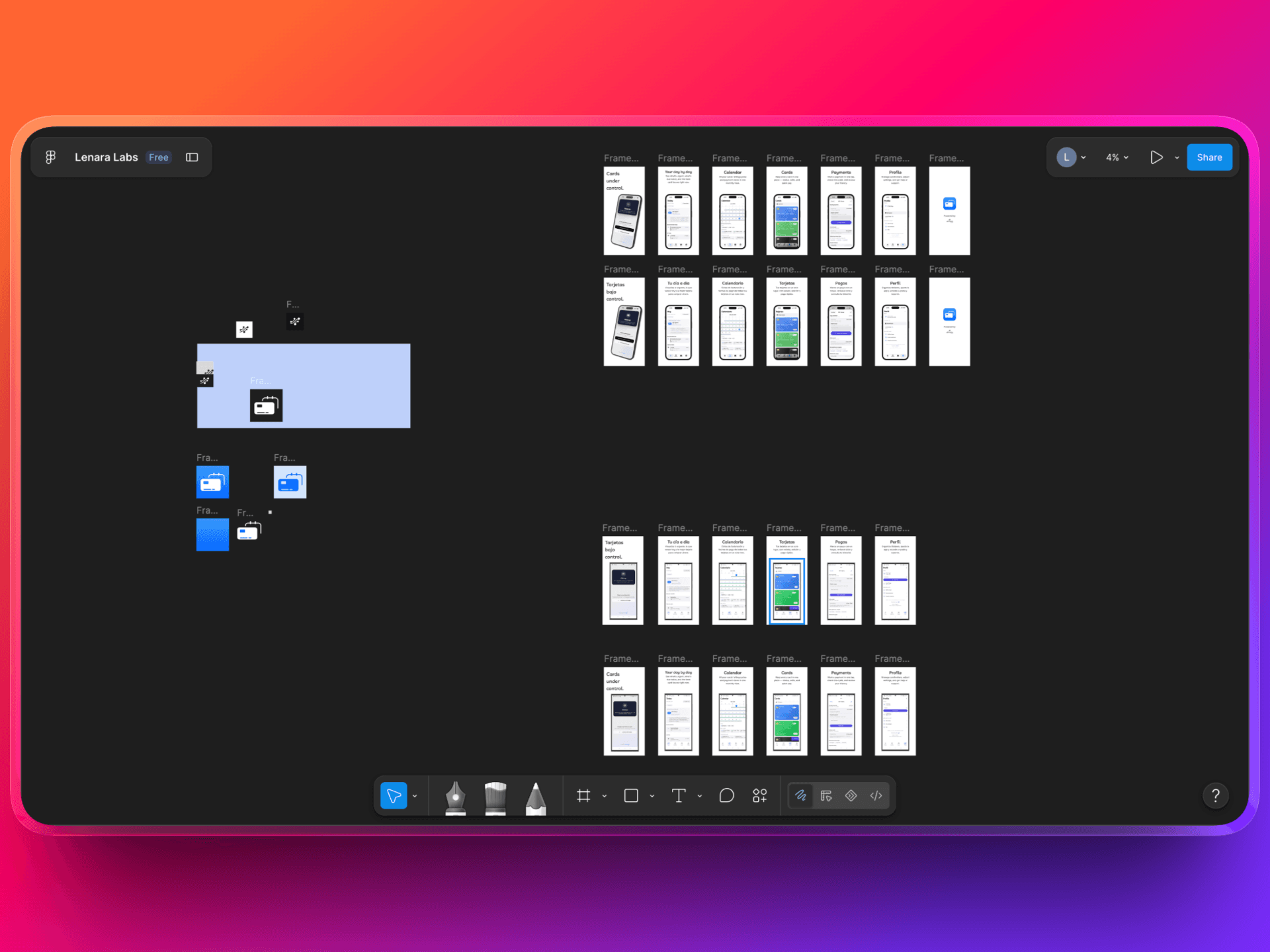The height and width of the screenshot is (952, 1270).
Task: Expand the shape tools chevron
Action: tap(652, 796)
